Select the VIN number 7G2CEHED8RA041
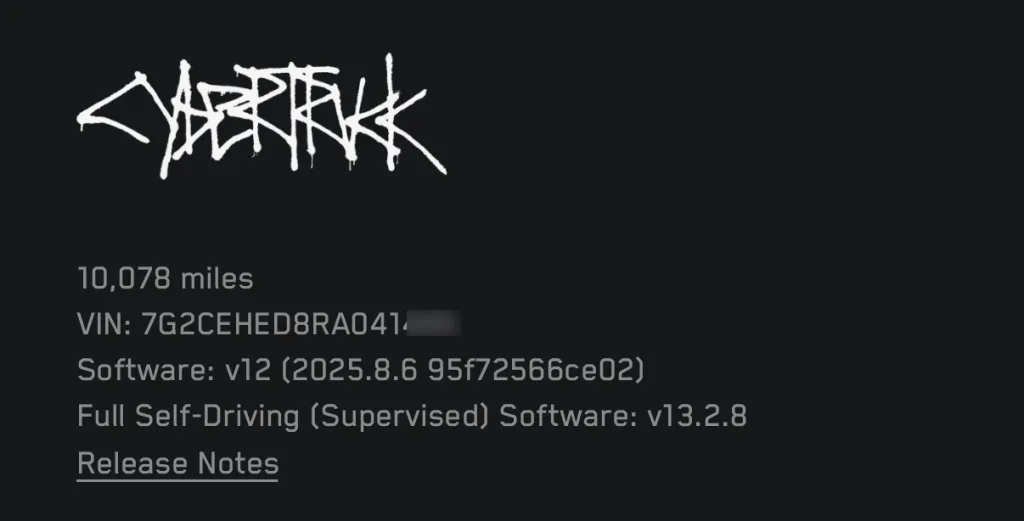The width and height of the screenshot is (1024, 521). tap(274, 324)
